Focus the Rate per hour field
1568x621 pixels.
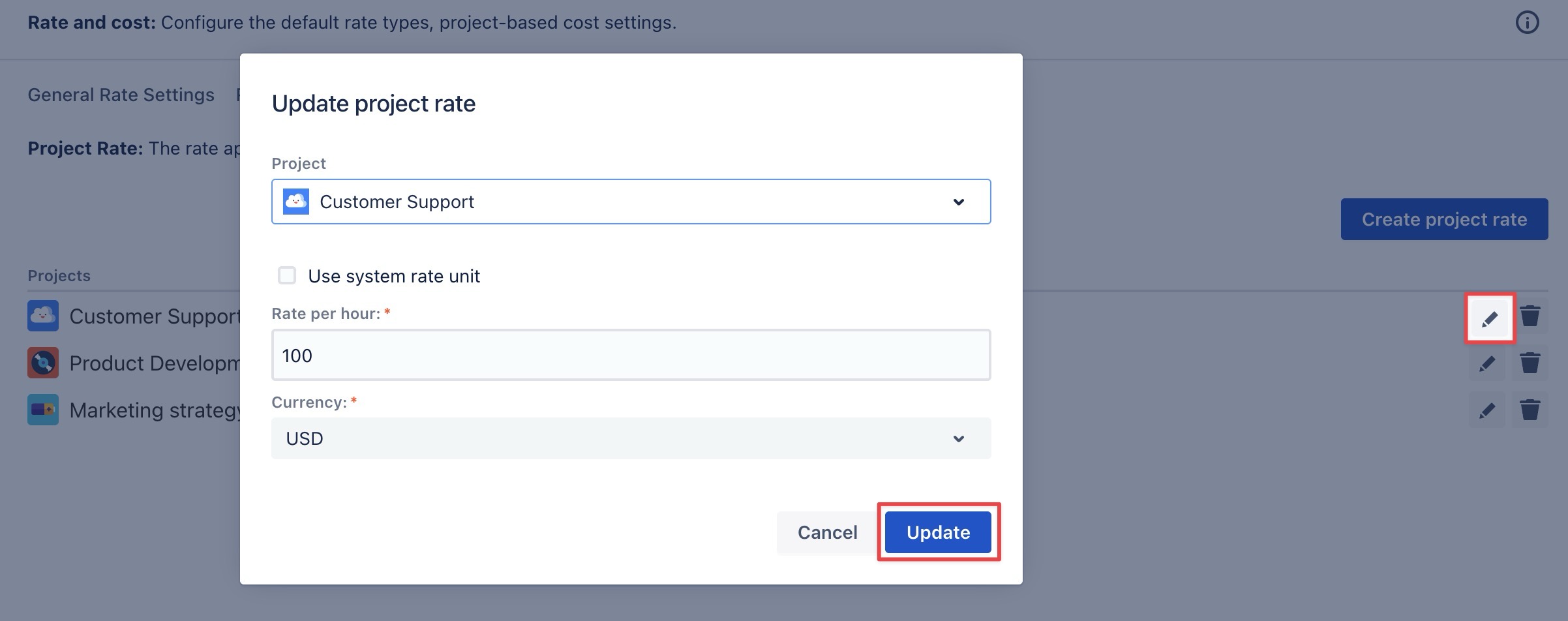630,356
